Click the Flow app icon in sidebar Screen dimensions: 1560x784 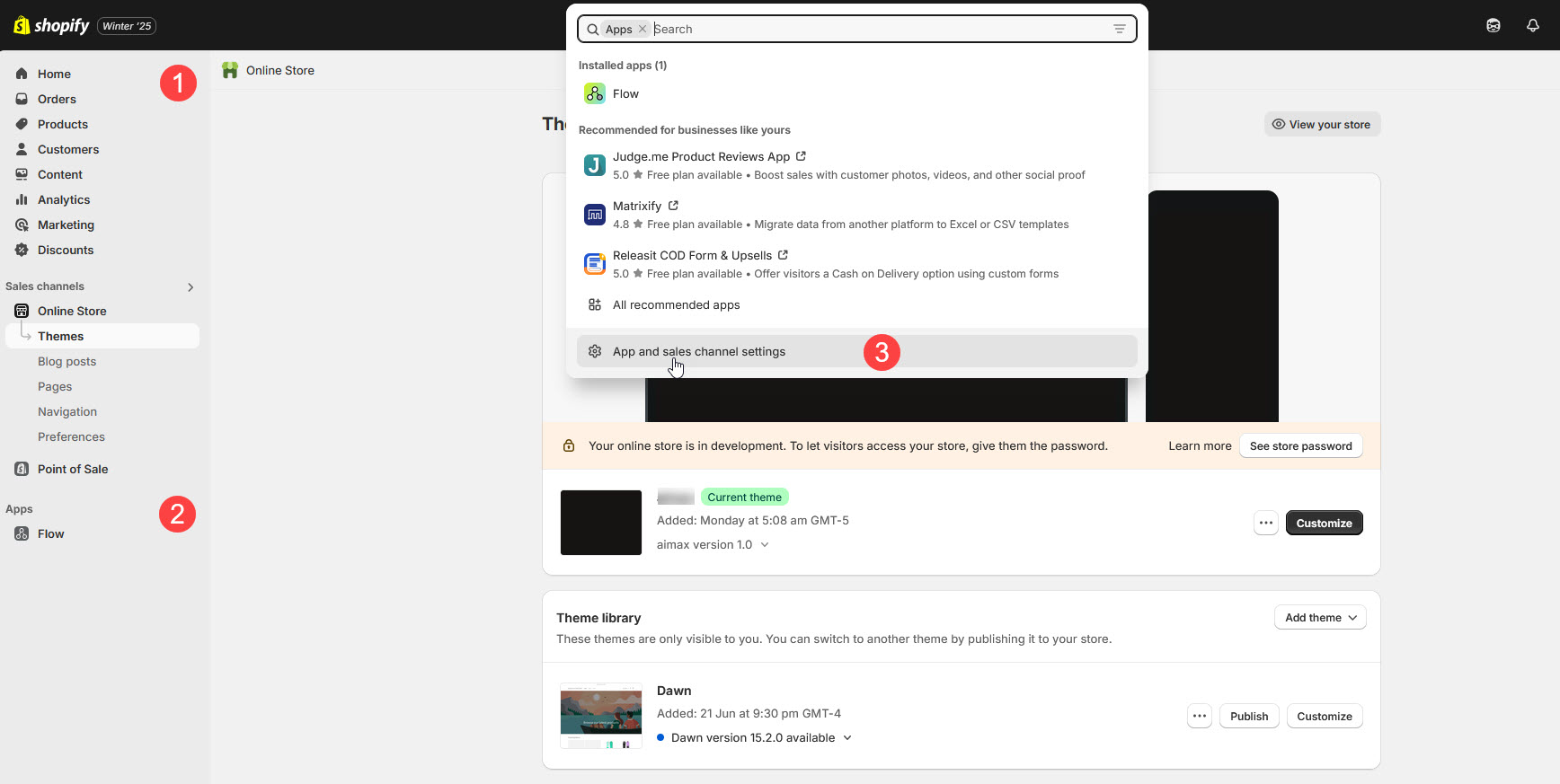(x=22, y=533)
